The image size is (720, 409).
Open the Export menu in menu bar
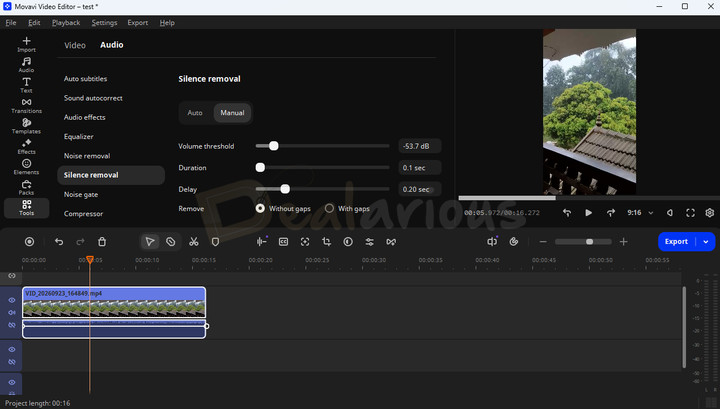point(138,22)
